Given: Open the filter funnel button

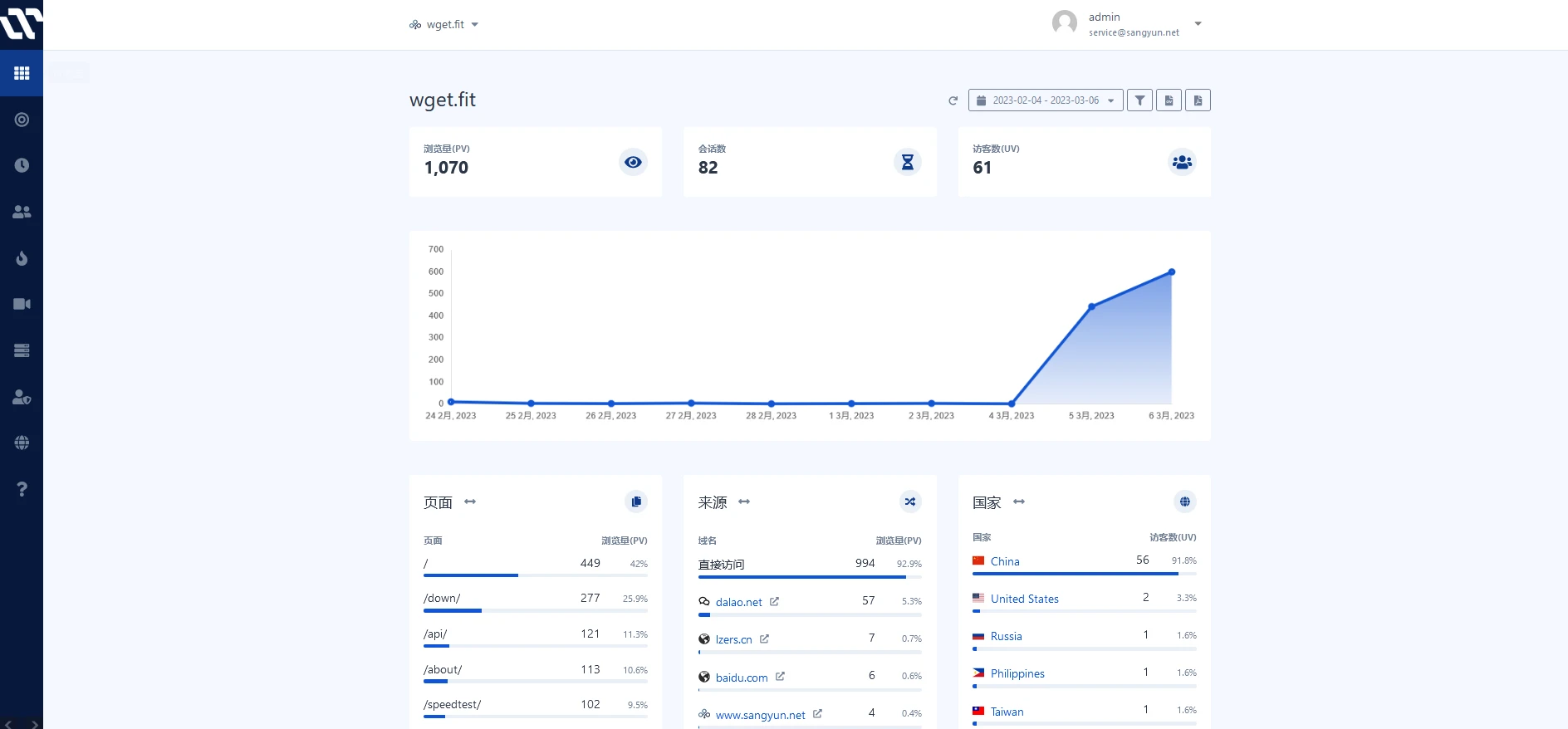Looking at the screenshot, I should coord(1139,100).
